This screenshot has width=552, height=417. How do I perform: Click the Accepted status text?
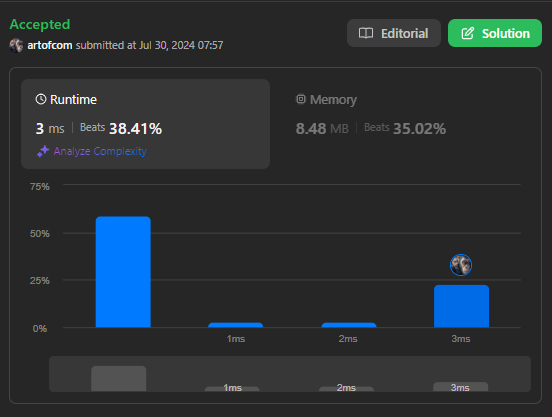coord(40,24)
